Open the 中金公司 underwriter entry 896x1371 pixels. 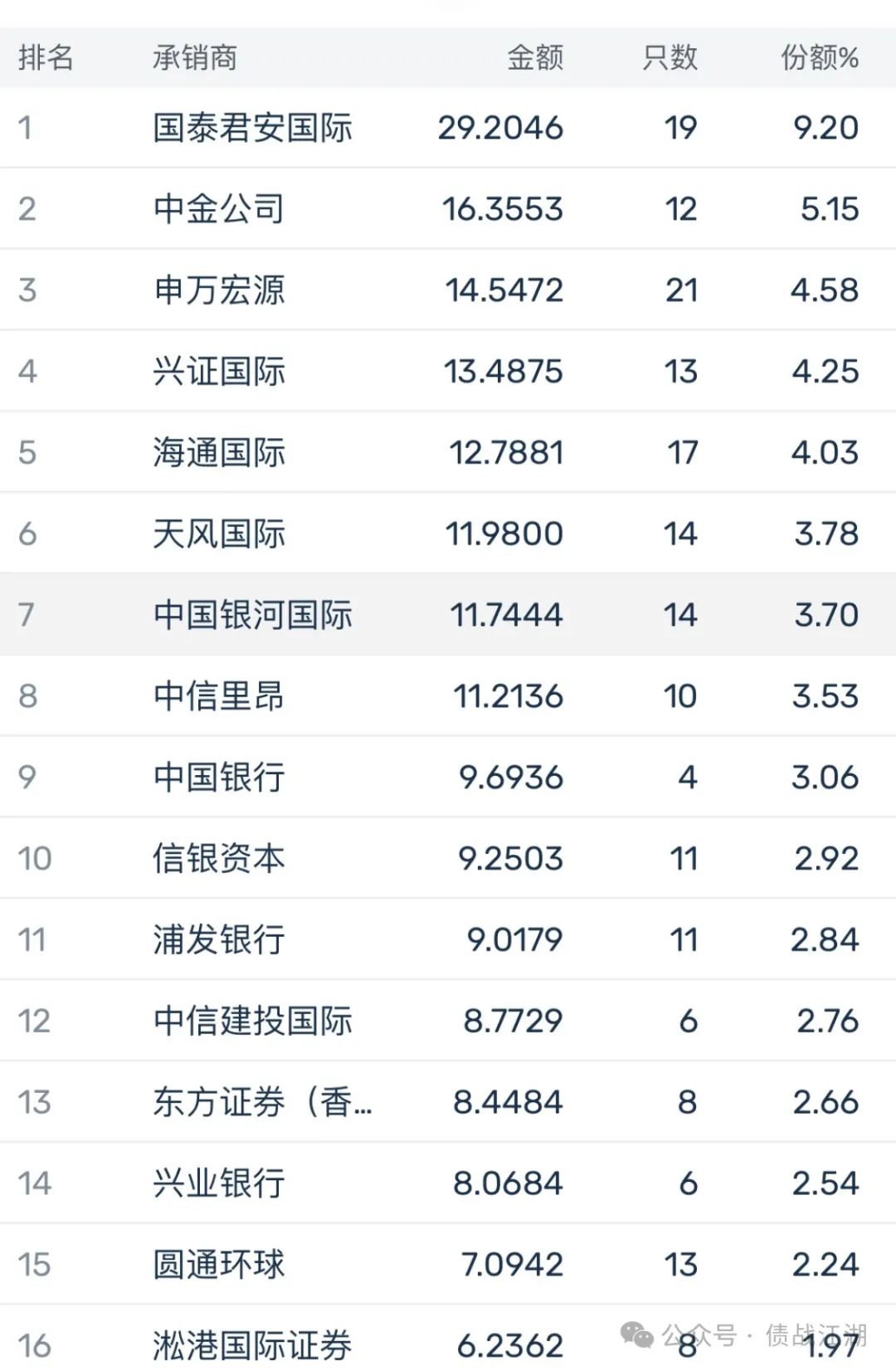(219, 208)
